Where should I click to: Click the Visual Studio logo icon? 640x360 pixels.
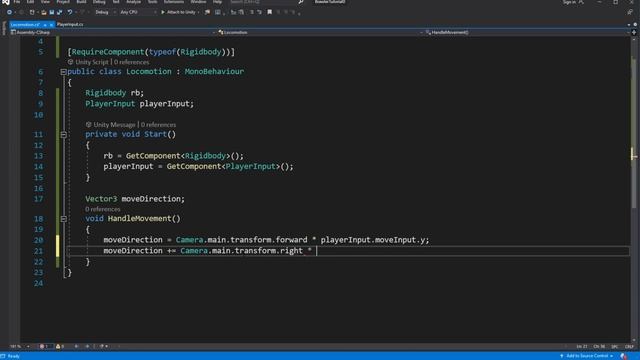coord(5,2)
